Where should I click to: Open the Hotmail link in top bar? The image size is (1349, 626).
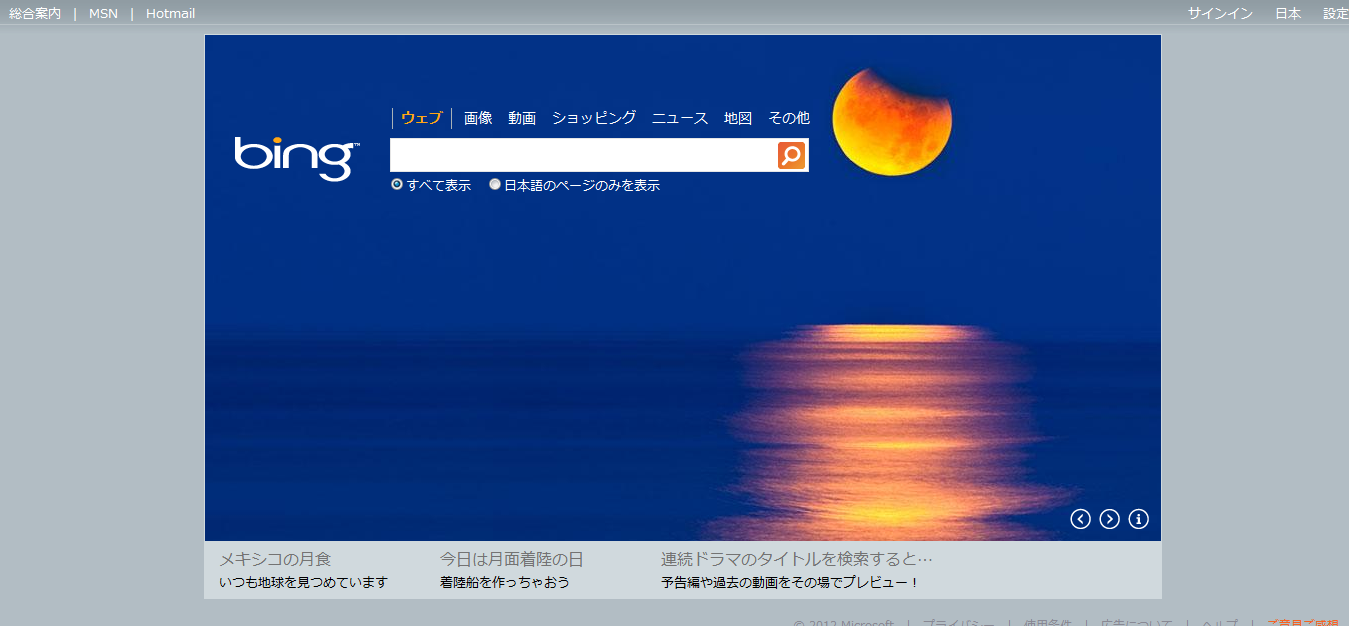click(x=170, y=13)
